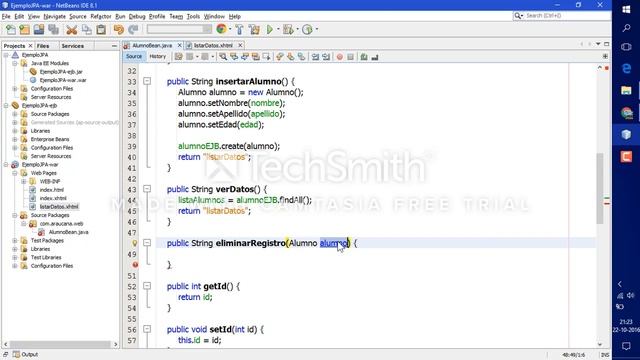Open the project configuration combo box
Image resolution: width=640 pixels, height=360 pixels.
point(180,29)
